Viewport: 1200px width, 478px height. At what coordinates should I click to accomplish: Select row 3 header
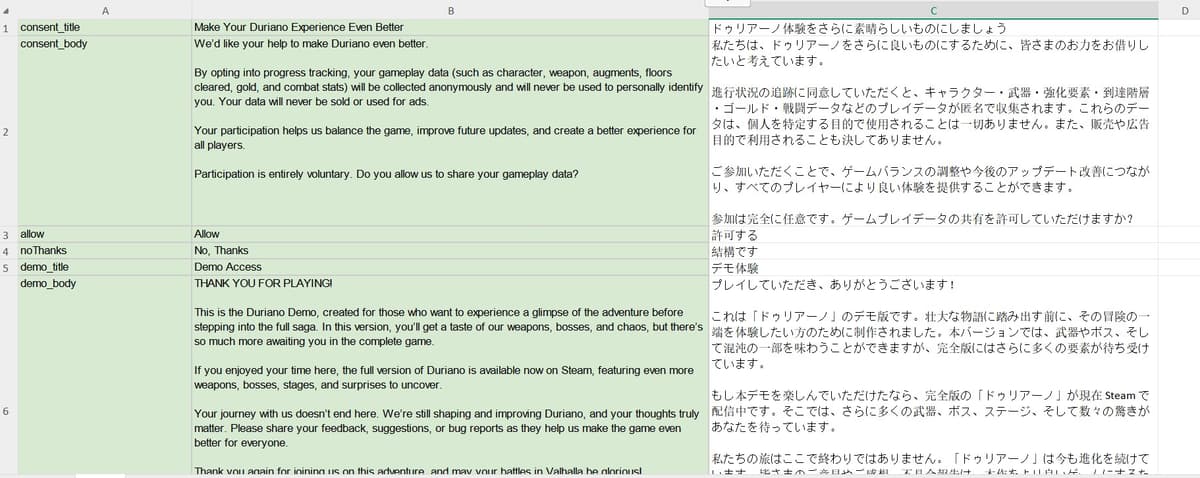pyautogui.click(x=8, y=234)
